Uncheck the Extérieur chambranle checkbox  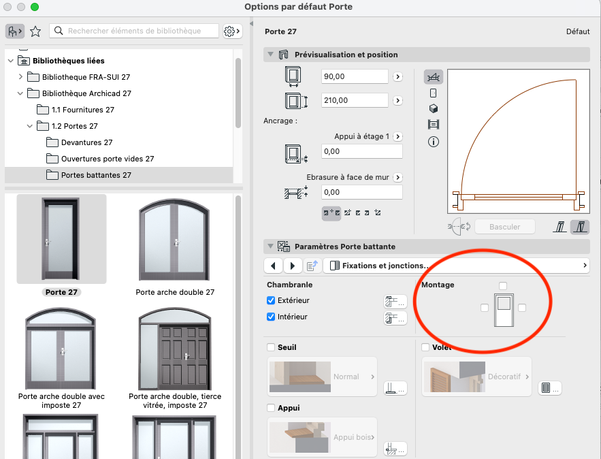point(271,300)
